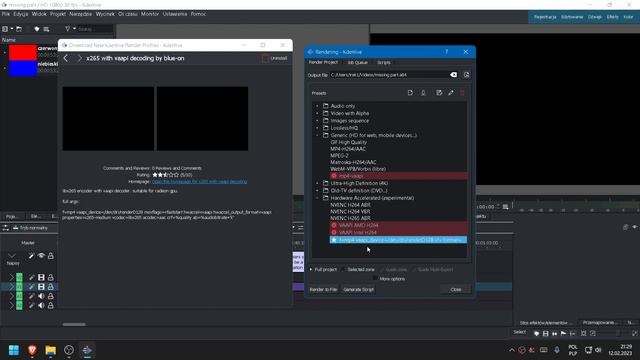Image resolution: width=640 pixels, height=360 pixels.
Task: Open the Tryb normalny timeline mode dropdown
Action: coord(30,228)
